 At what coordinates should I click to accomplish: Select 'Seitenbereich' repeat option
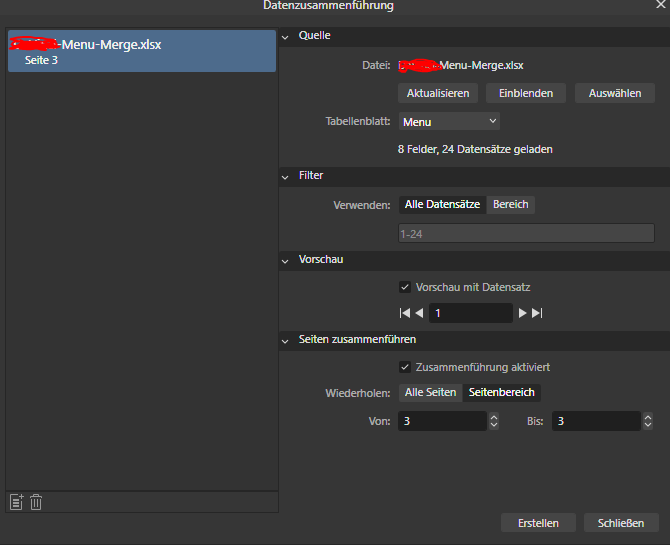[501, 392]
